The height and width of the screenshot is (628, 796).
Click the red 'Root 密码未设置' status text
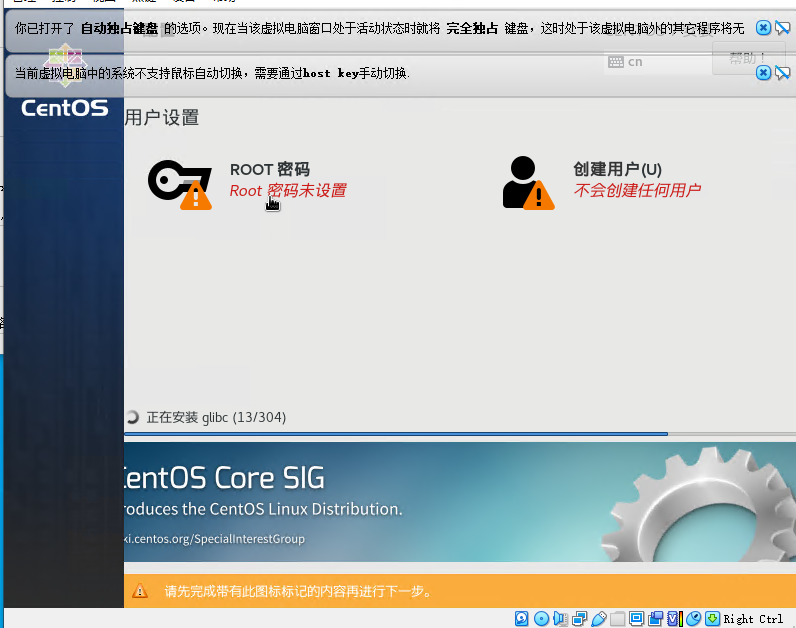click(288, 191)
